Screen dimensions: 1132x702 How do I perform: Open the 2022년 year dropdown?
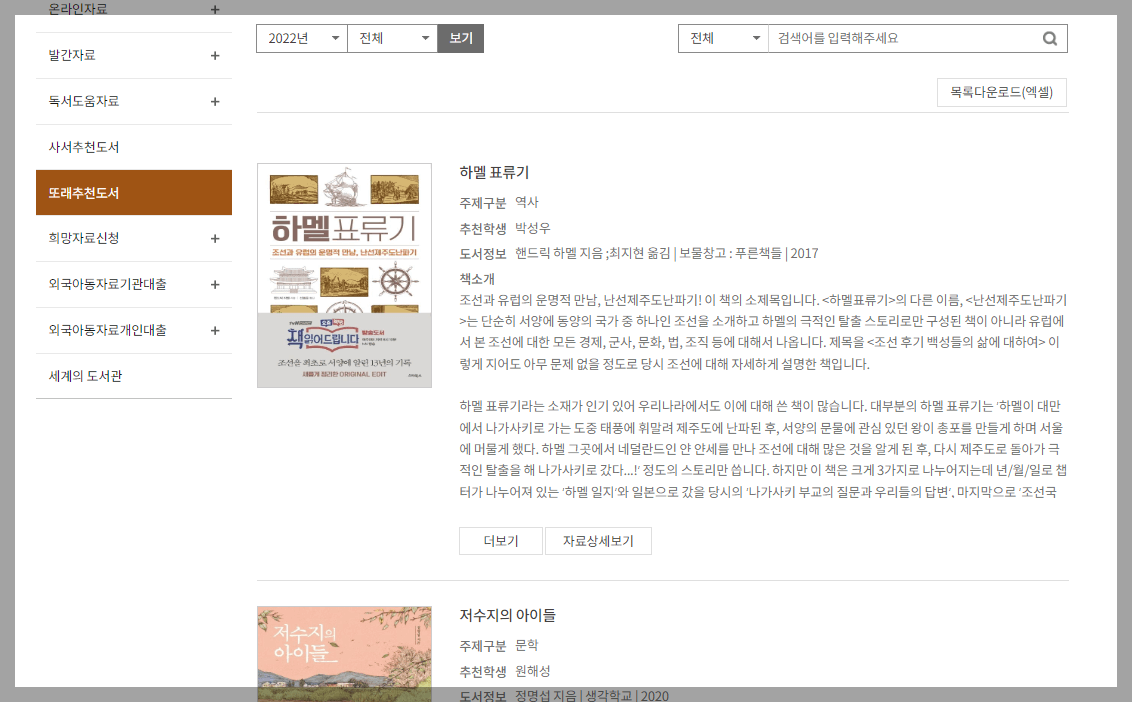302,38
